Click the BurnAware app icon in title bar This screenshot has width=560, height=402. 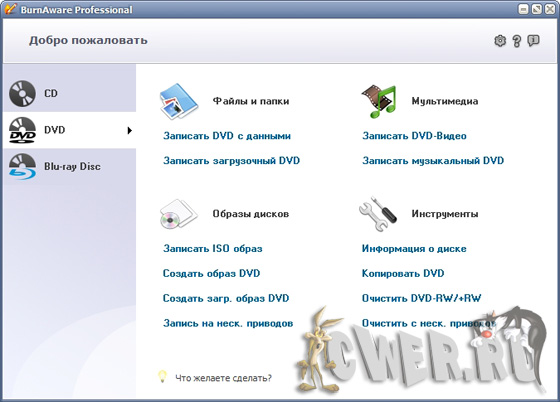(x=10, y=9)
